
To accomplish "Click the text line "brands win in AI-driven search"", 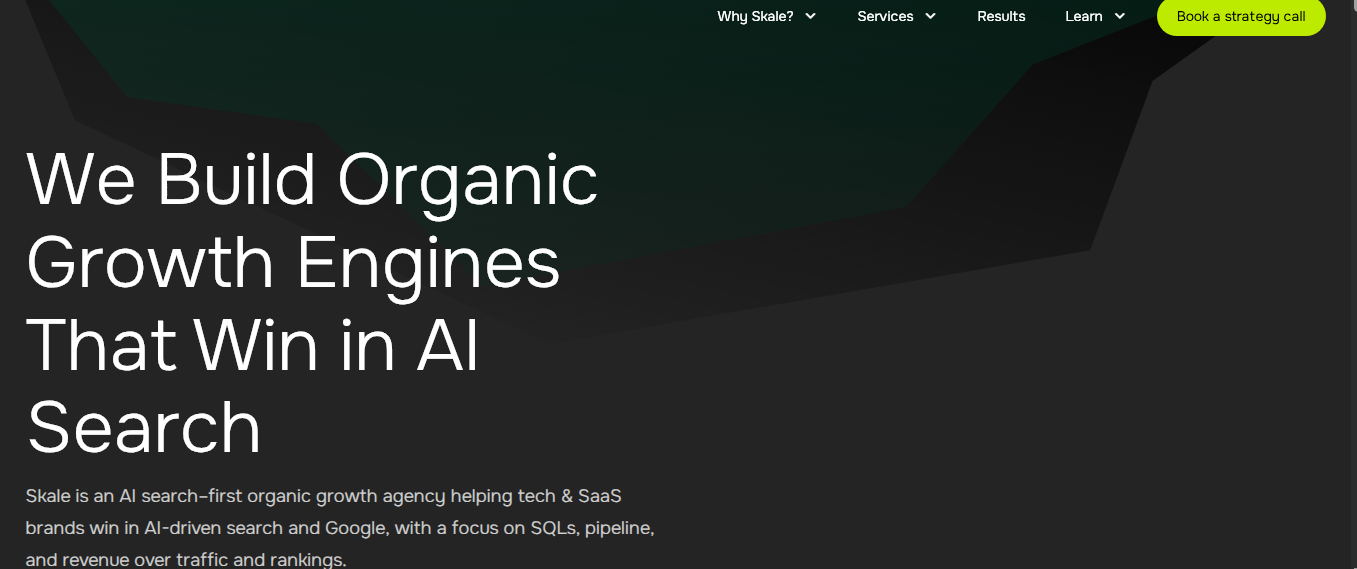I will [340, 528].
